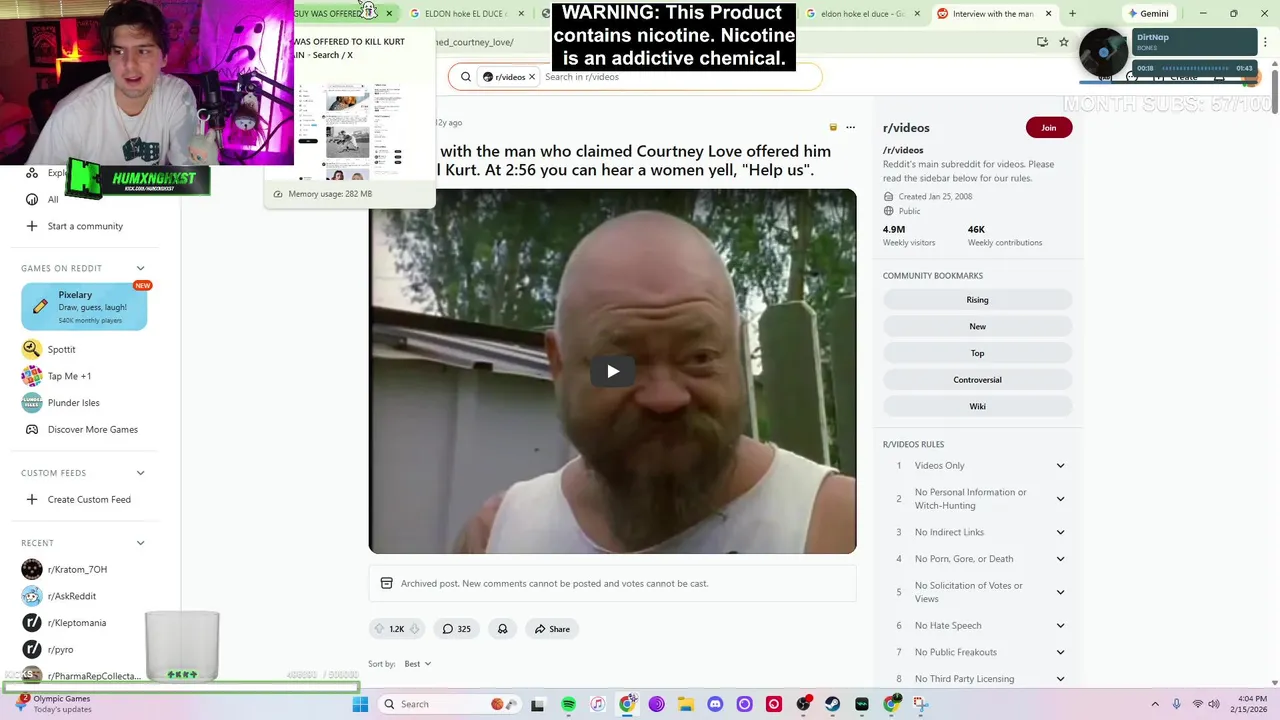Click the taskbar Search box
1280x720 pixels.
tap(450, 704)
